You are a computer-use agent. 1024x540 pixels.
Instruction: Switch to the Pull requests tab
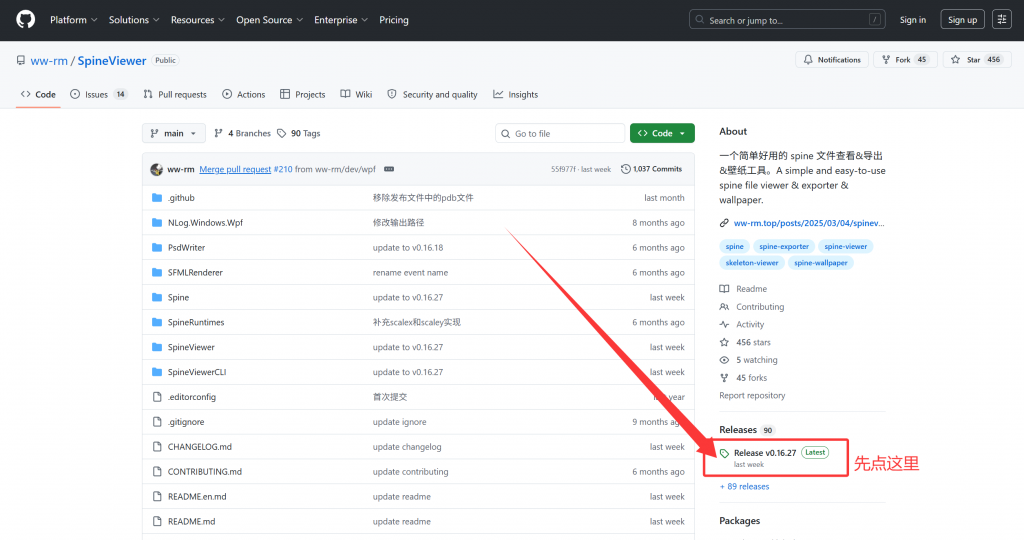175,95
